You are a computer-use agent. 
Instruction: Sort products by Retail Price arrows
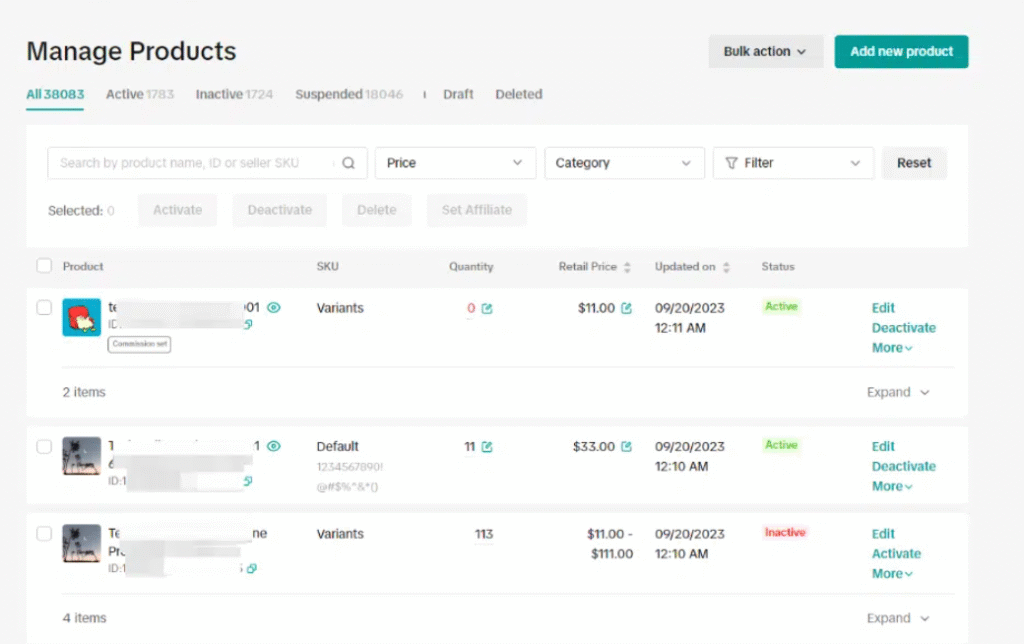coord(628,266)
